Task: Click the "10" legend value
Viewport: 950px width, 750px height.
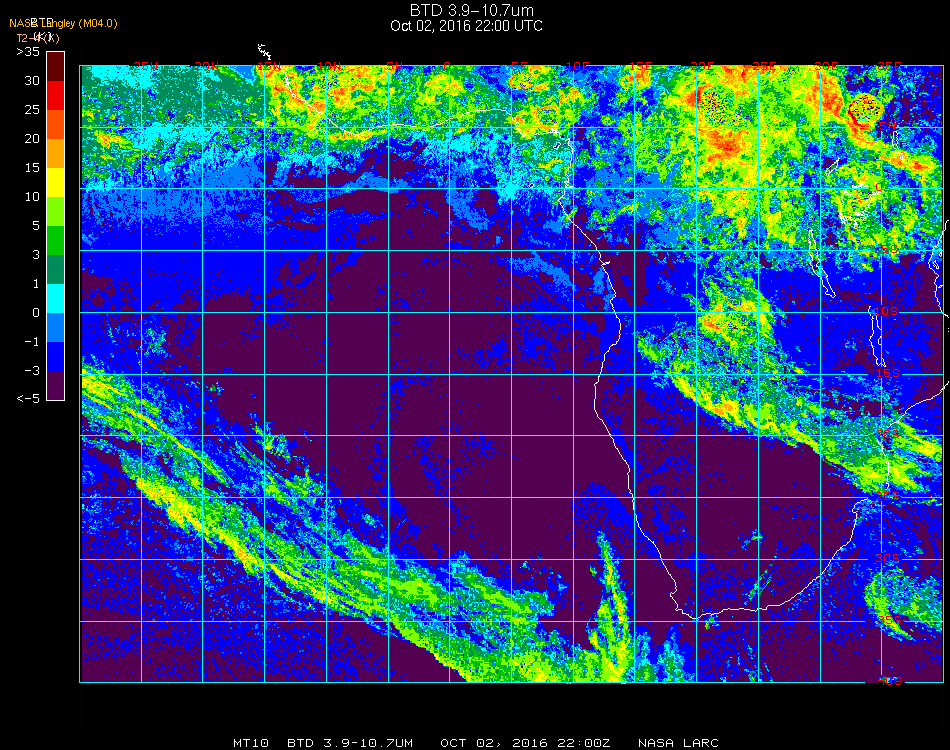Action: 32,197
